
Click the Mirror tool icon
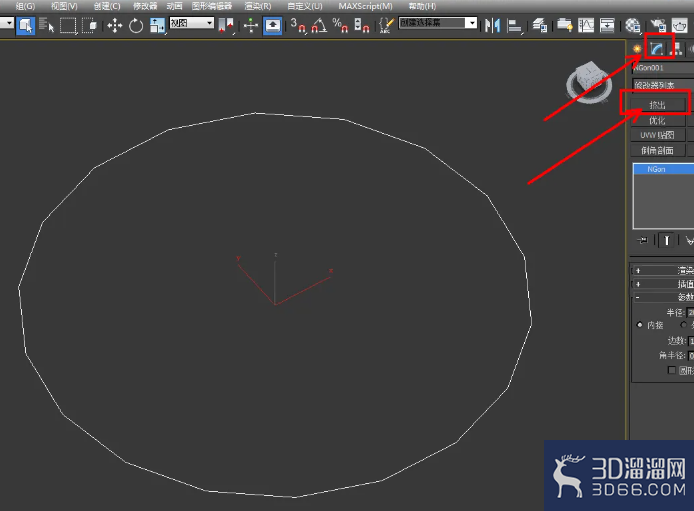492,25
